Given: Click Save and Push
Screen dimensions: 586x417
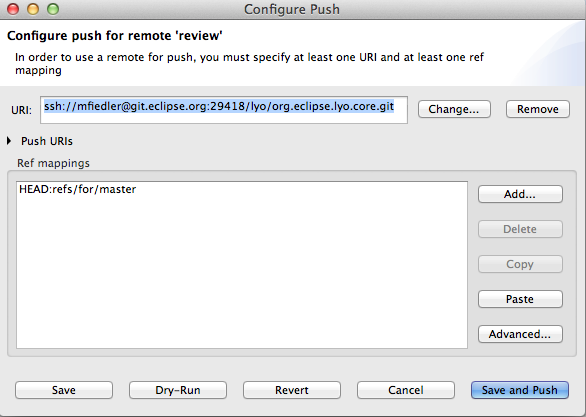Looking at the screenshot, I should click(x=520, y=390).
